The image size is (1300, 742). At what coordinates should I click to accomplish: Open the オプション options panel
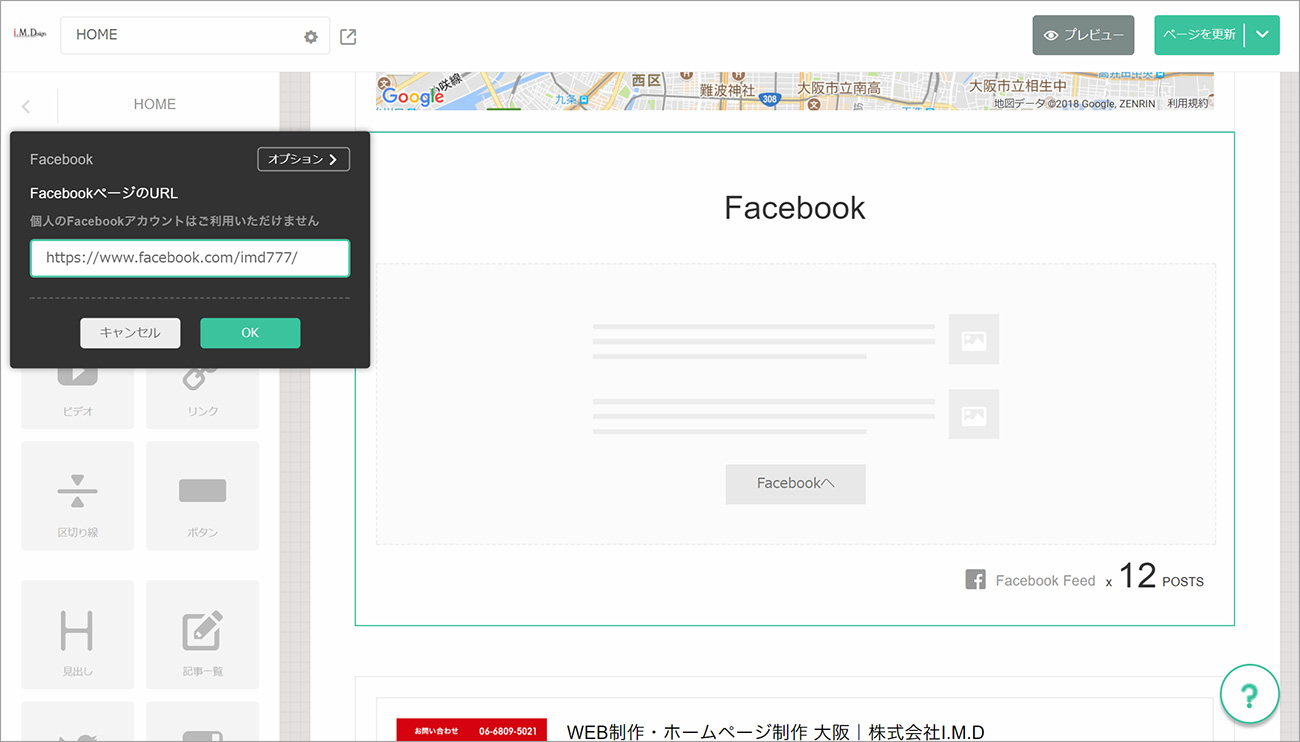[303, 159]
